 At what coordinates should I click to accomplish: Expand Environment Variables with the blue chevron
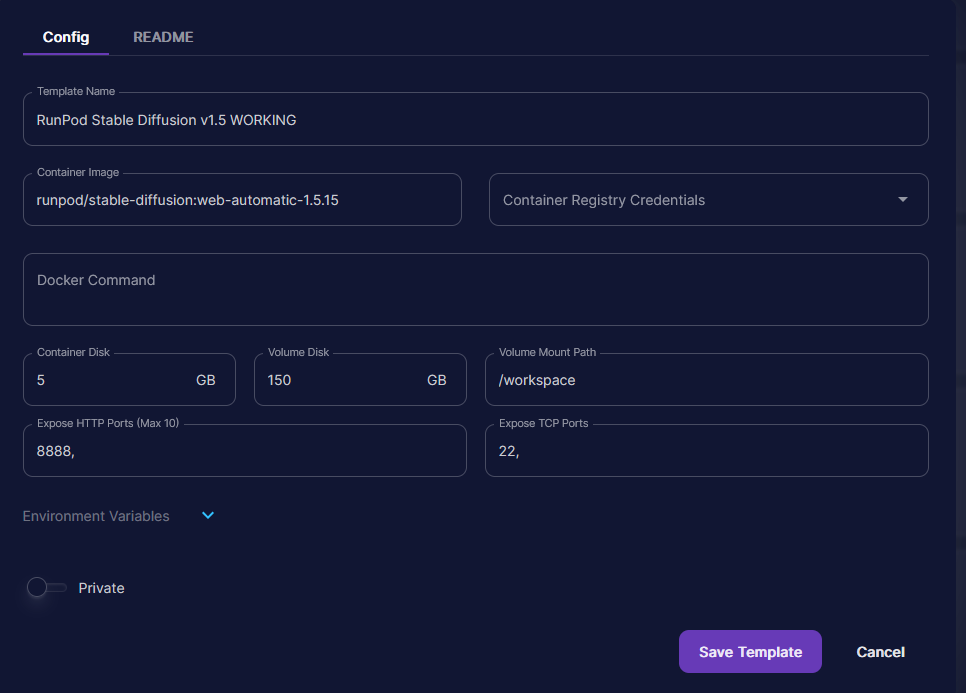pos(208,516)
